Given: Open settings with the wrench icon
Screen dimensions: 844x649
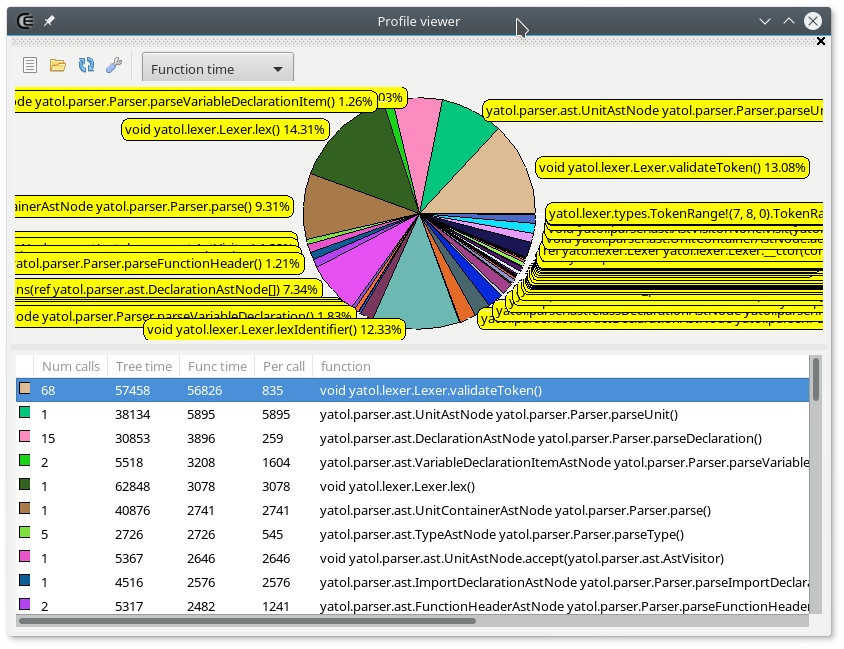Looking at the screenshot, I should pyautogui.click(x=114, y=66).
